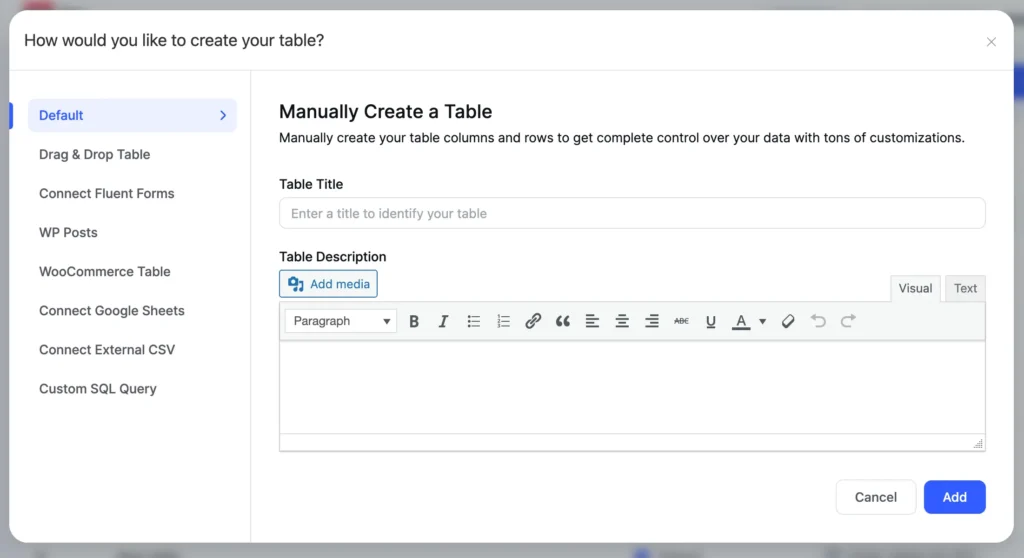Image resolution: width=1024 pixels, height=558 pixels.
Task: Pick Connect External CSV
Action: [x=107, y=350]
